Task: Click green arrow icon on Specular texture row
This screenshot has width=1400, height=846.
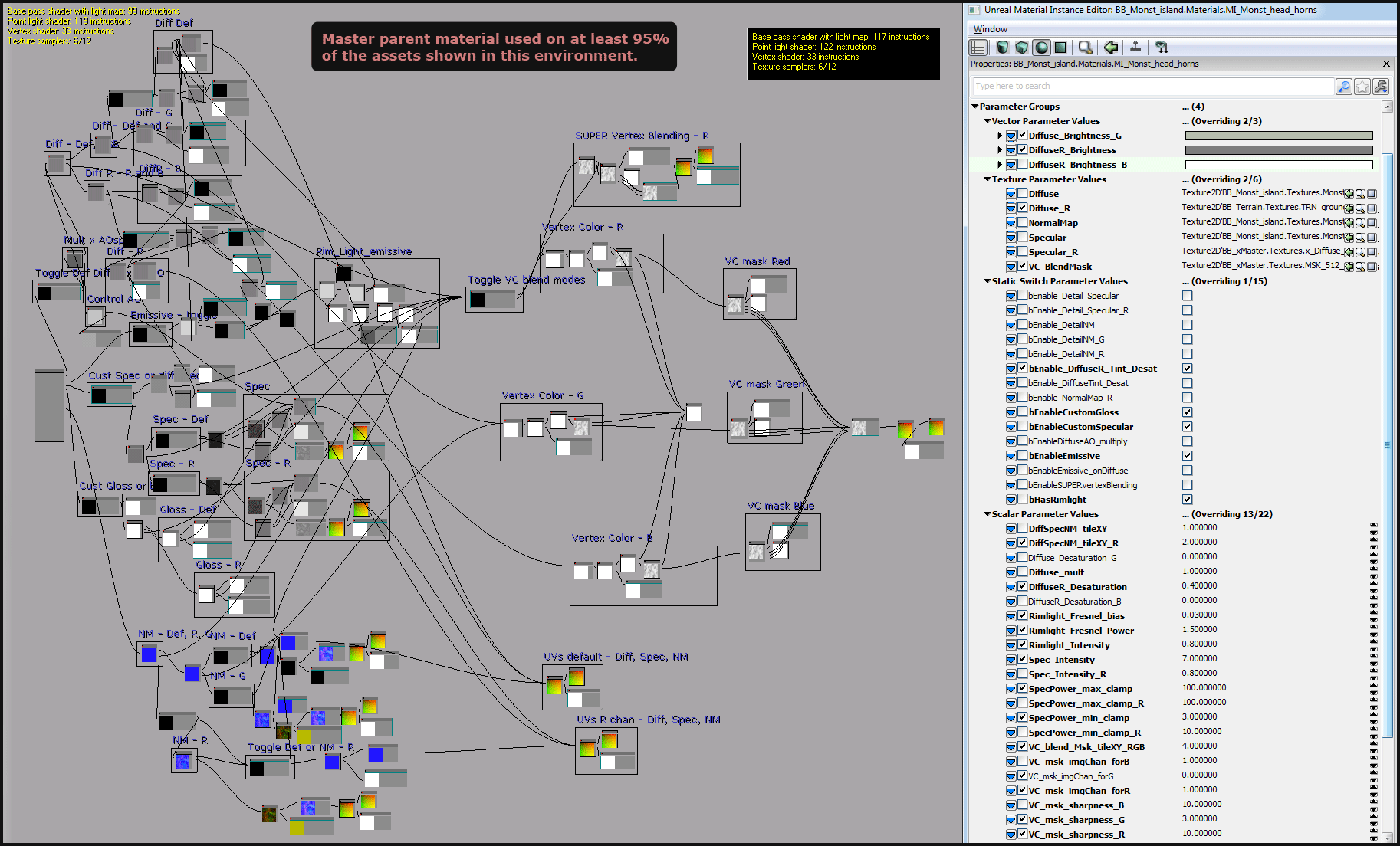Action: pyautogui.click(x=1349, y=238)
